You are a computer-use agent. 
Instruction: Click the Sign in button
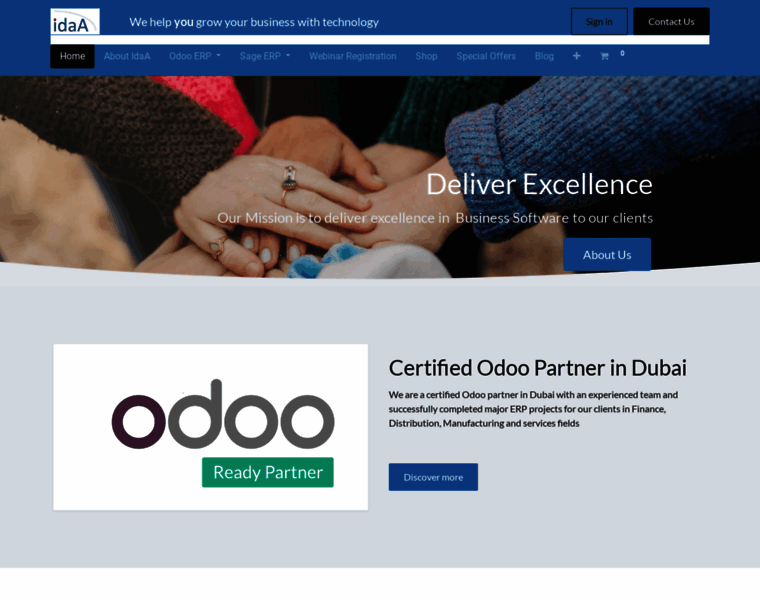click(x=599, y=21)
